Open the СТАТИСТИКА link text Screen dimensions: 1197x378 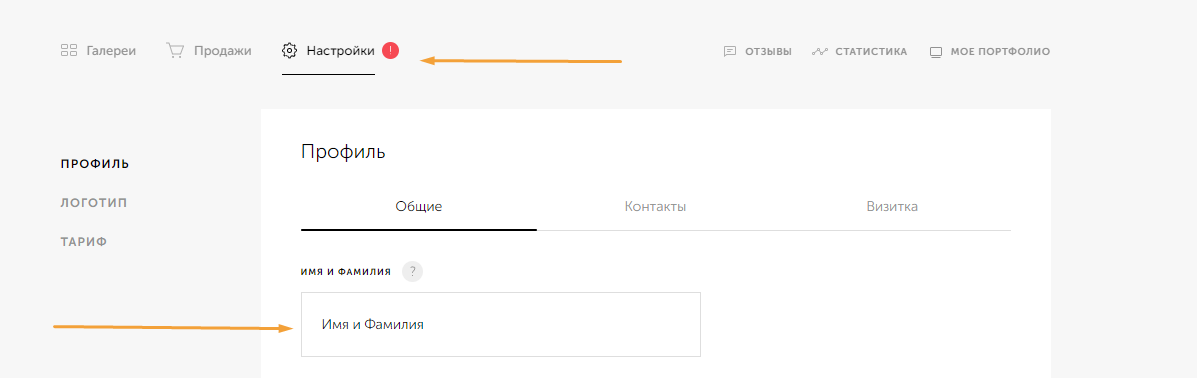tap(871, 52)
